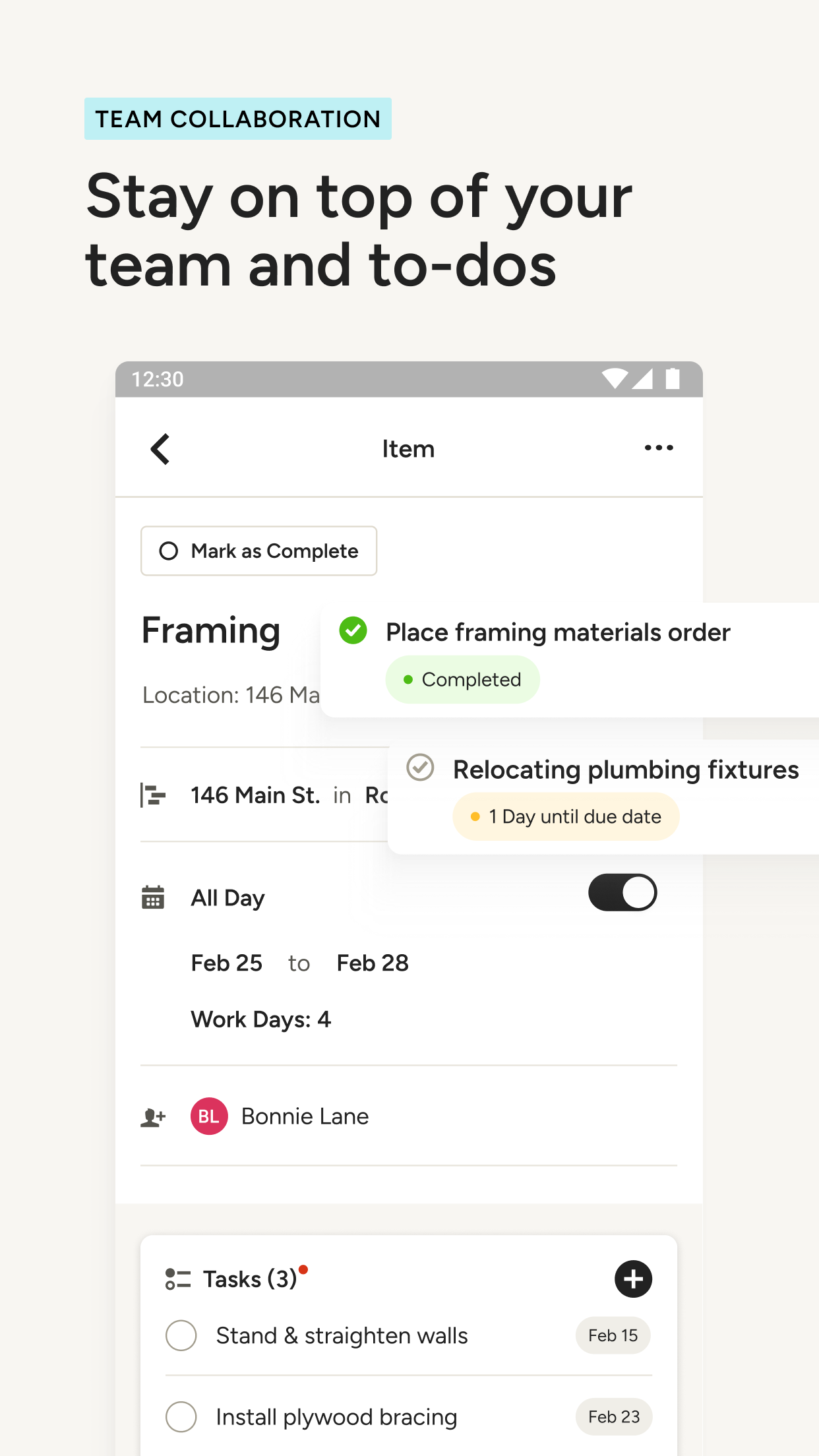Mark Install plywood bracing as done
819x1456 pixels.
[x=181, y=1416]
